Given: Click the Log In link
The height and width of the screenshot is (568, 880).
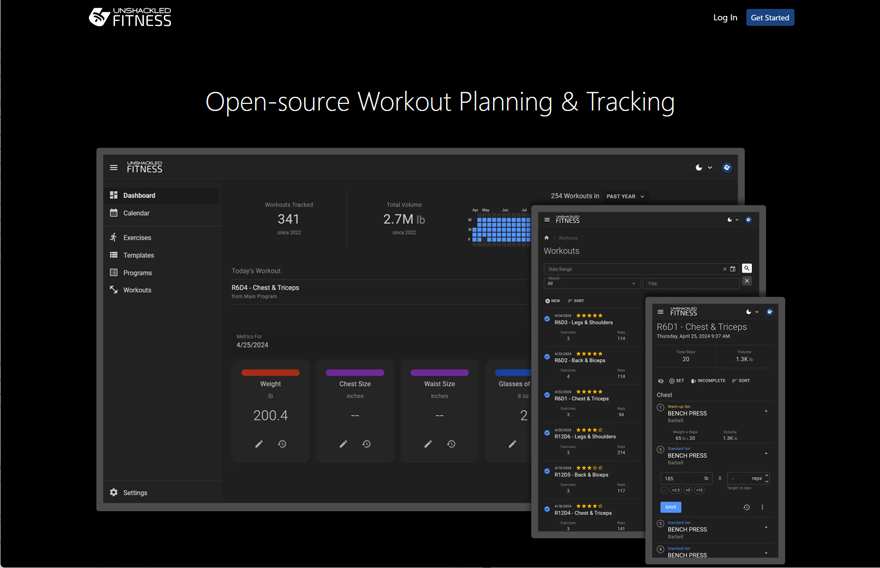Looking at the screenshot, I should click(725, 17).
